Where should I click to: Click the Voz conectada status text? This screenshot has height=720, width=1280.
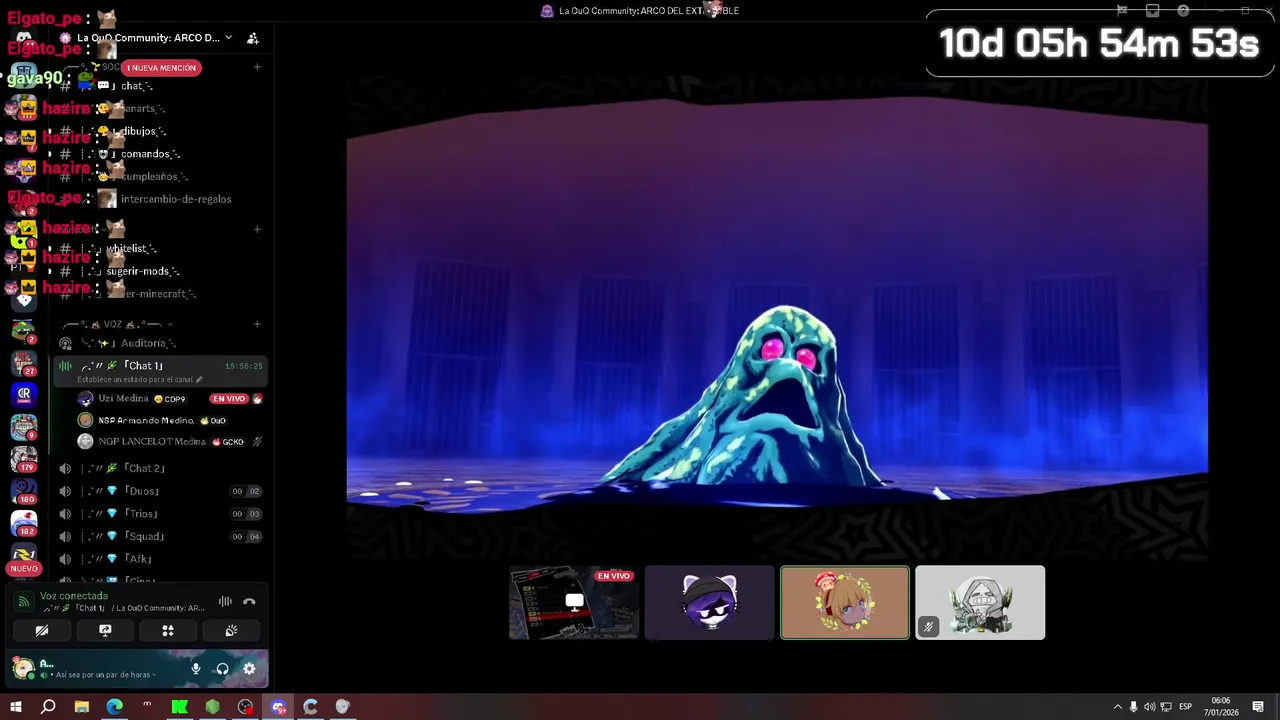[74, 596]
